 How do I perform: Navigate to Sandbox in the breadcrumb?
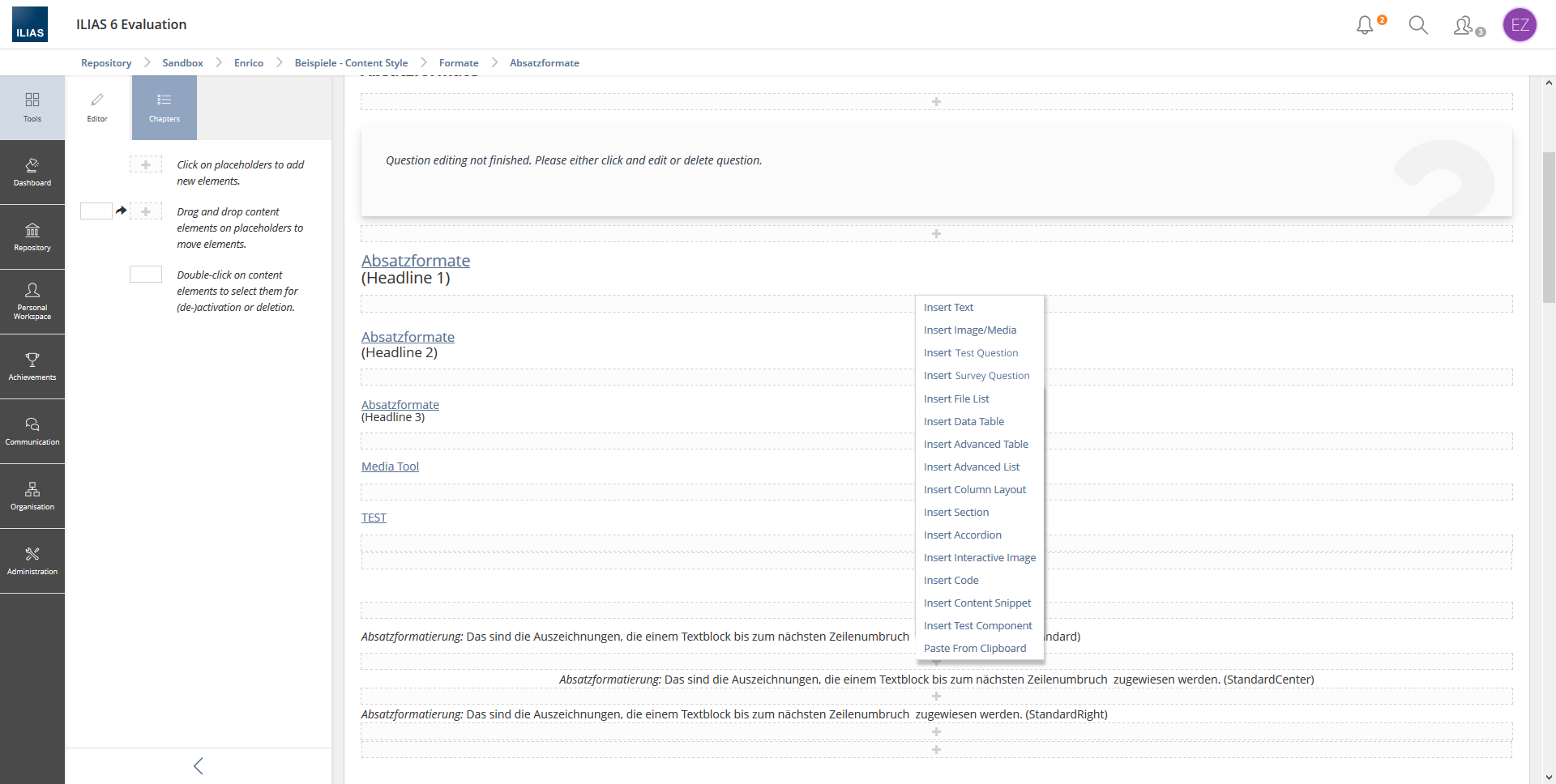pyautogui.click(x=182, y=63)
